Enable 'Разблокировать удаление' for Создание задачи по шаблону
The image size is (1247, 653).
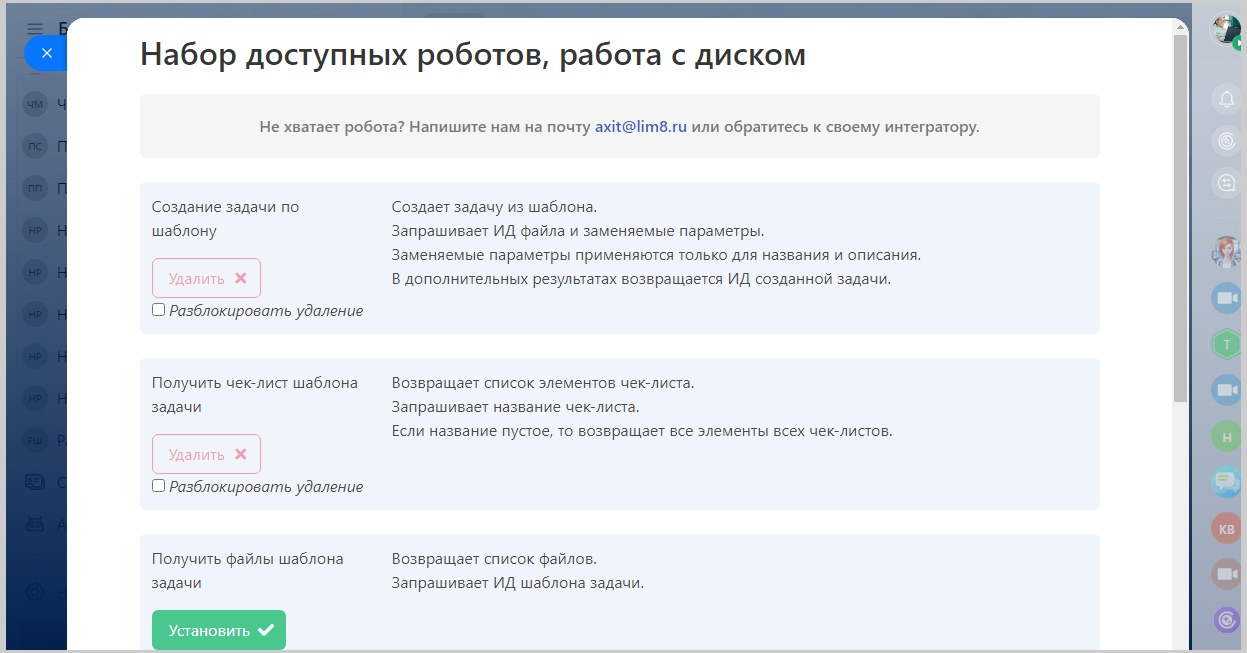[x=158, y=310]
